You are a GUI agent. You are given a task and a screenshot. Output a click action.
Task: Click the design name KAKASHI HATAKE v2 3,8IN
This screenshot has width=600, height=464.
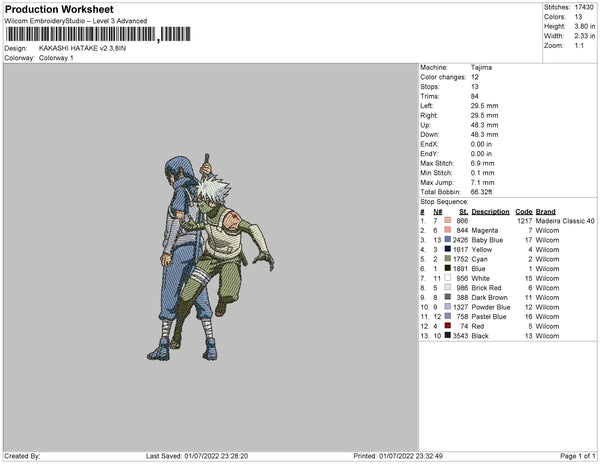[x=82, y=48]
